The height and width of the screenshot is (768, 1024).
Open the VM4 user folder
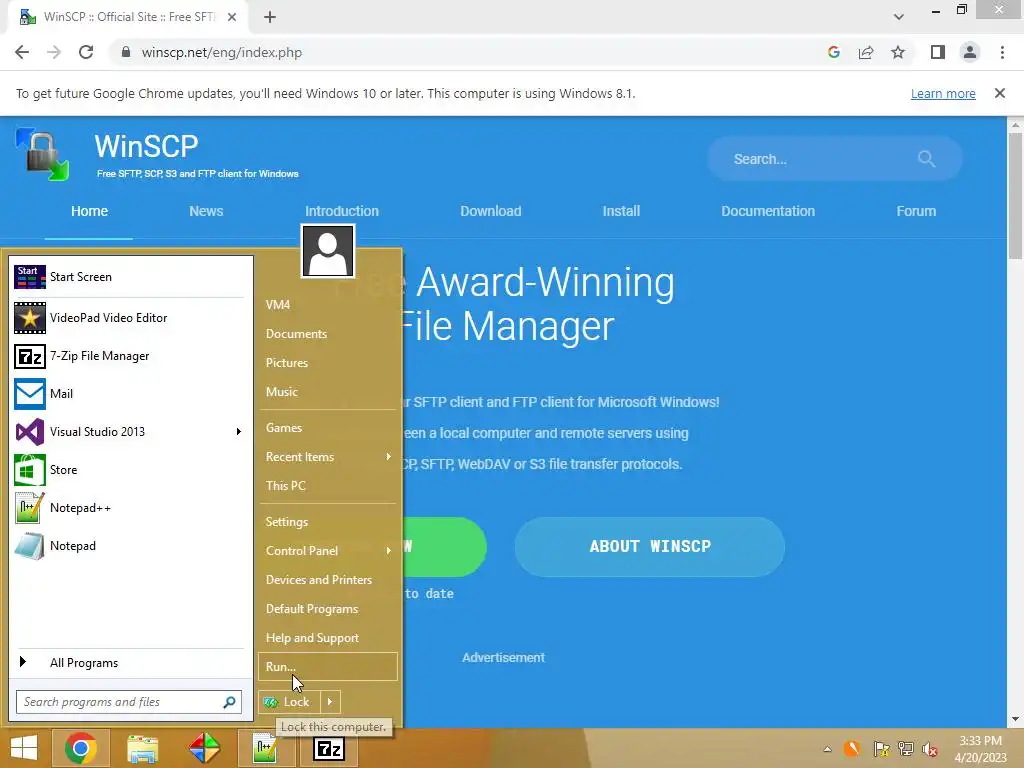point(278,305)
